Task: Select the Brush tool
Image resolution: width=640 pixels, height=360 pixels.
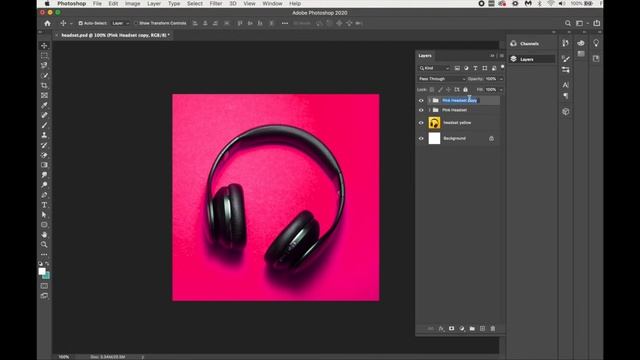Action: pyautogui.click(x=44, y=125)
